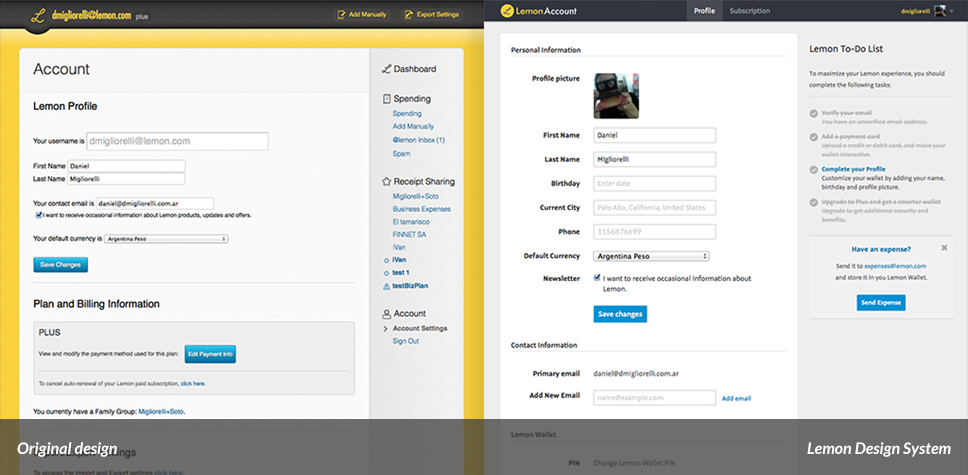968x475 pixels.
Task: Open the Default Currency Argentina Peso dropdown
Action: [x=651, y=256]
